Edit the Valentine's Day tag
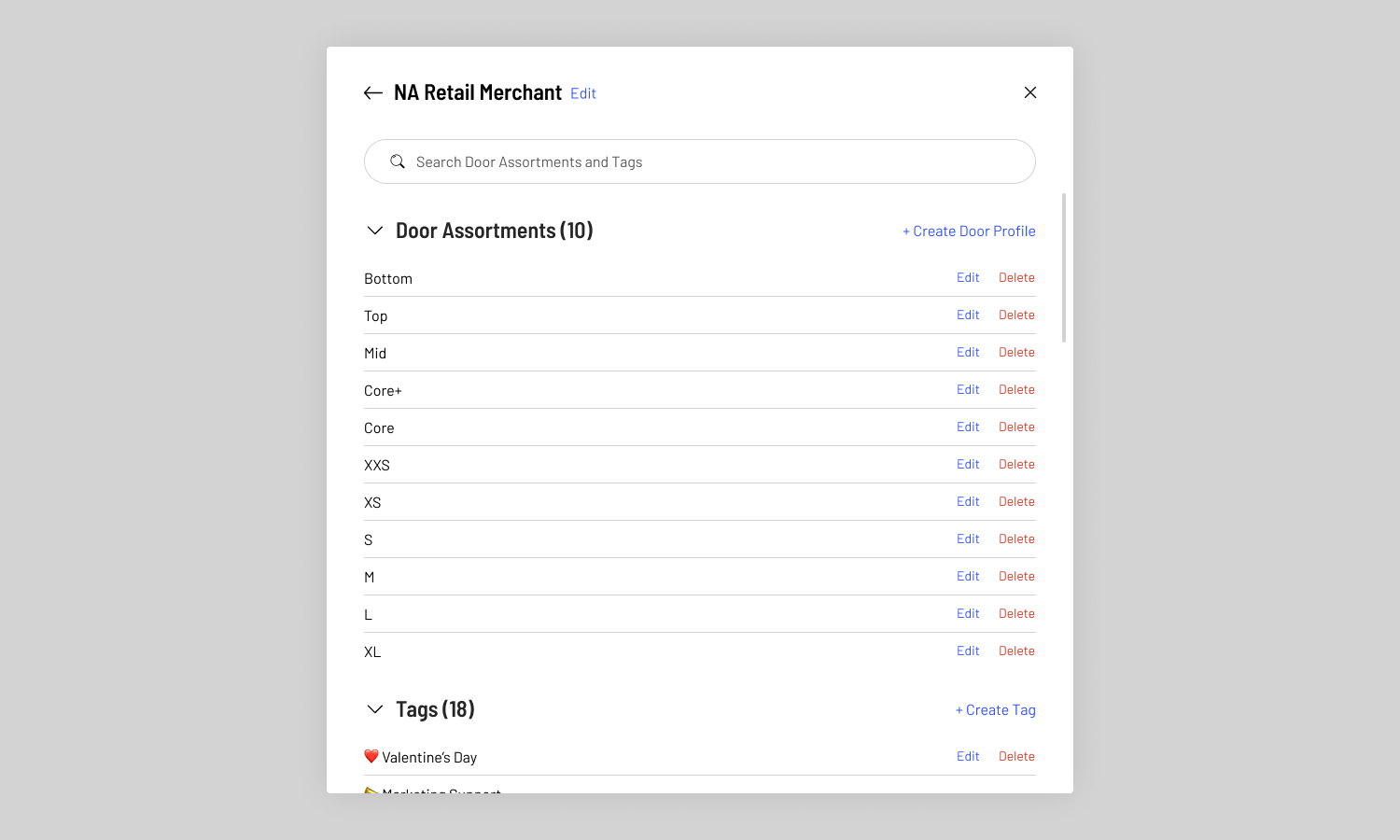1400x840 pixels. tap(968, 756)
